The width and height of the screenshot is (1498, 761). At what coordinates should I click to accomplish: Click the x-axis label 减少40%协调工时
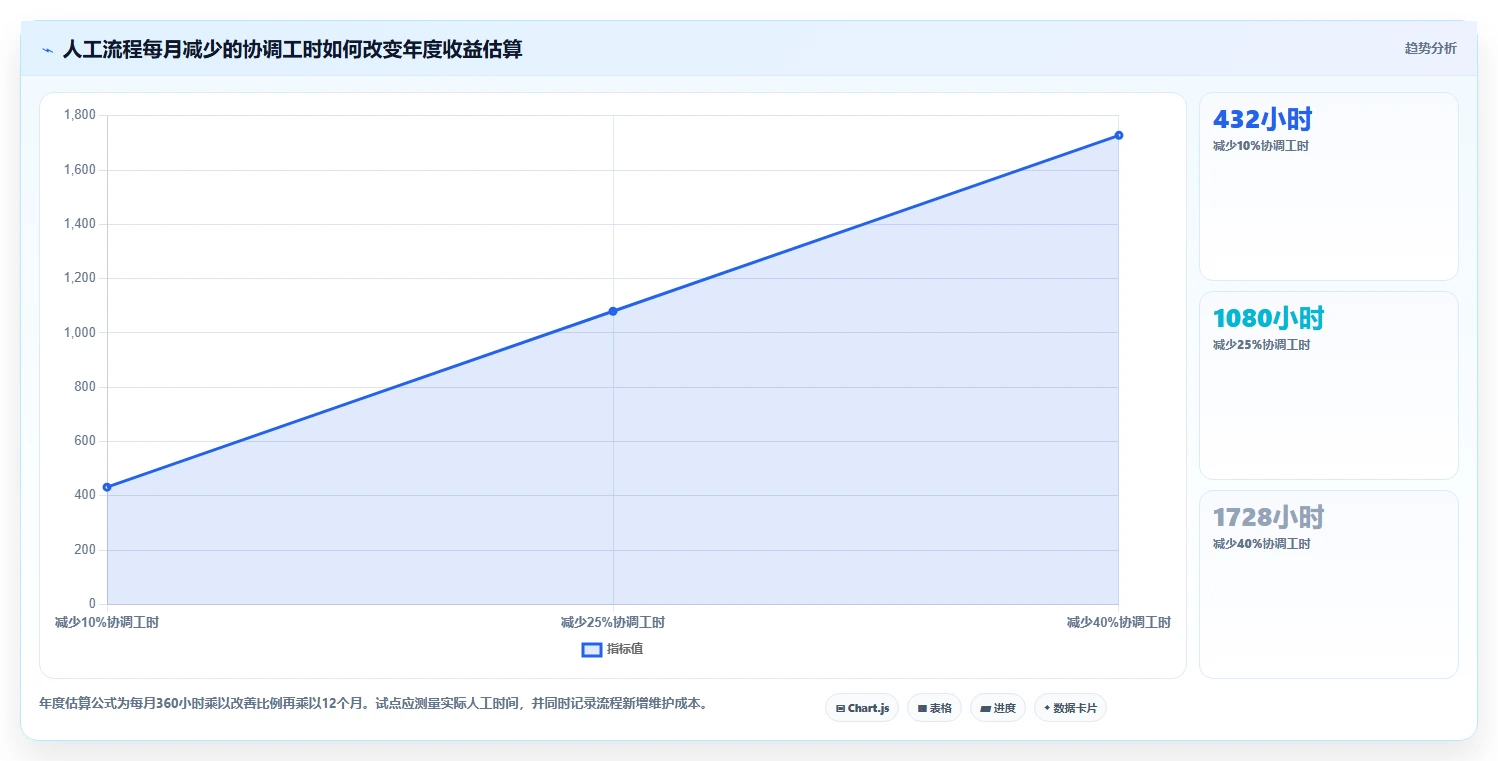click(x=1118, y=622)
